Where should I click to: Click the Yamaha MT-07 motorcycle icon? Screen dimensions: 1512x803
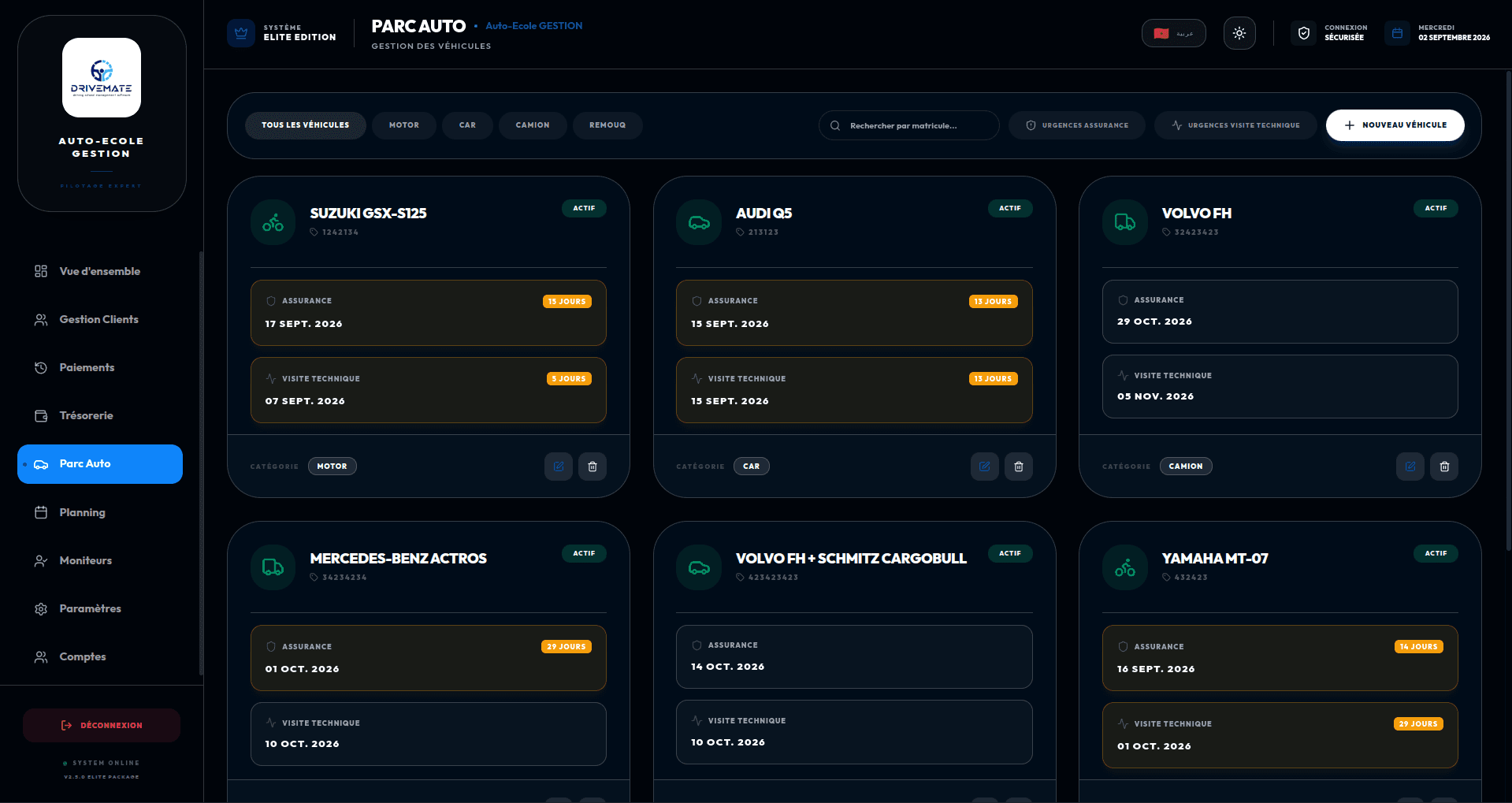tap(1125, 567)
